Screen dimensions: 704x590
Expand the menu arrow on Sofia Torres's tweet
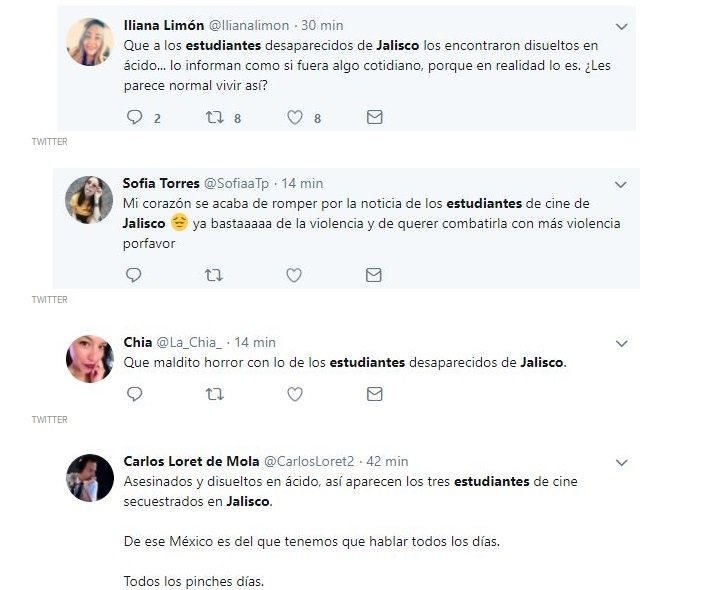coord(622,184)
